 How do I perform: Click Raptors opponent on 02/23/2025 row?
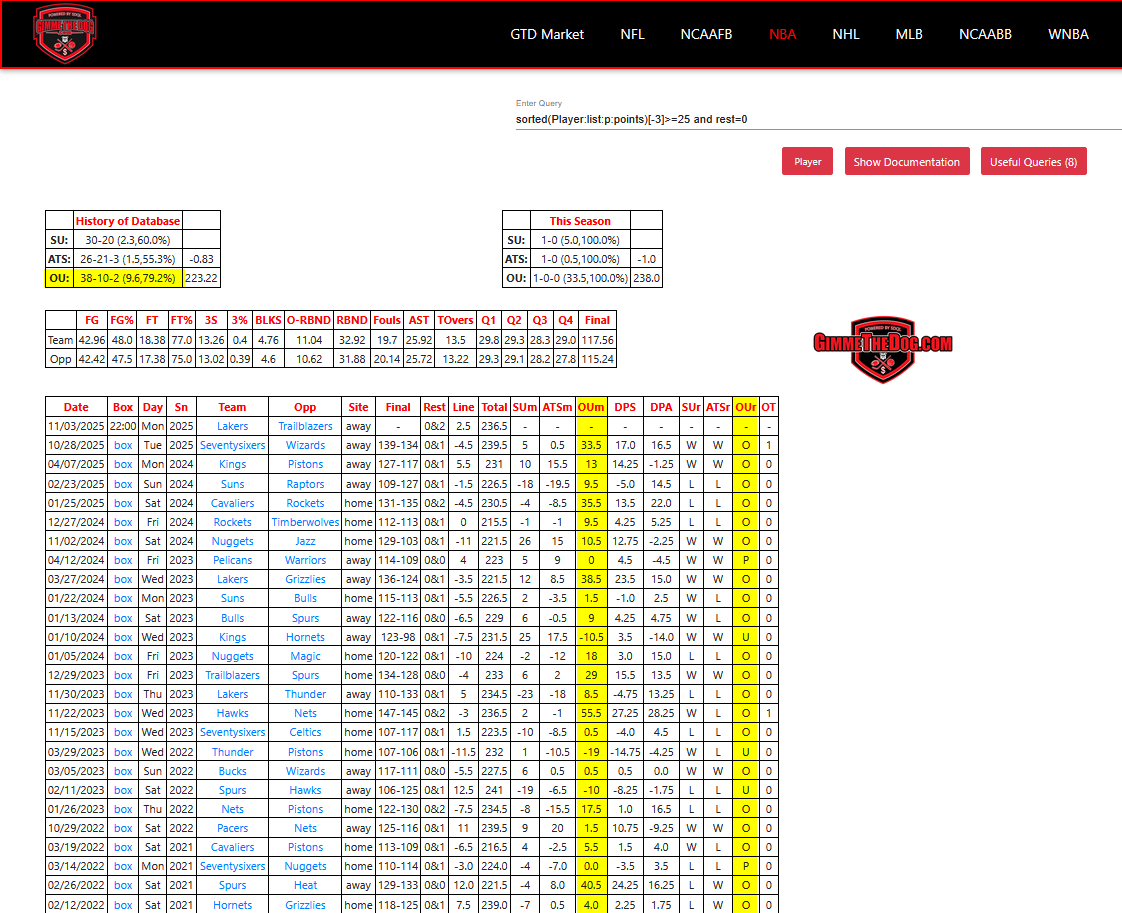click(x=305, y=484)
